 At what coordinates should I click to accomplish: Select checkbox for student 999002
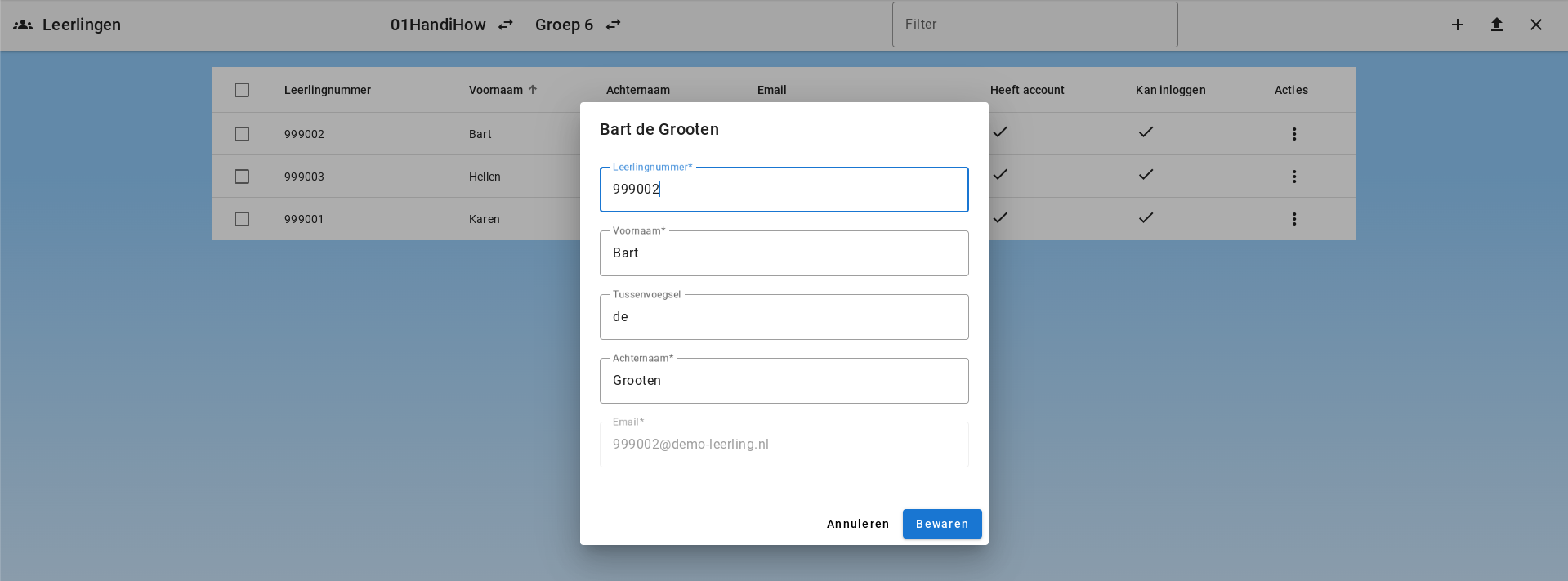pos(242,134)
